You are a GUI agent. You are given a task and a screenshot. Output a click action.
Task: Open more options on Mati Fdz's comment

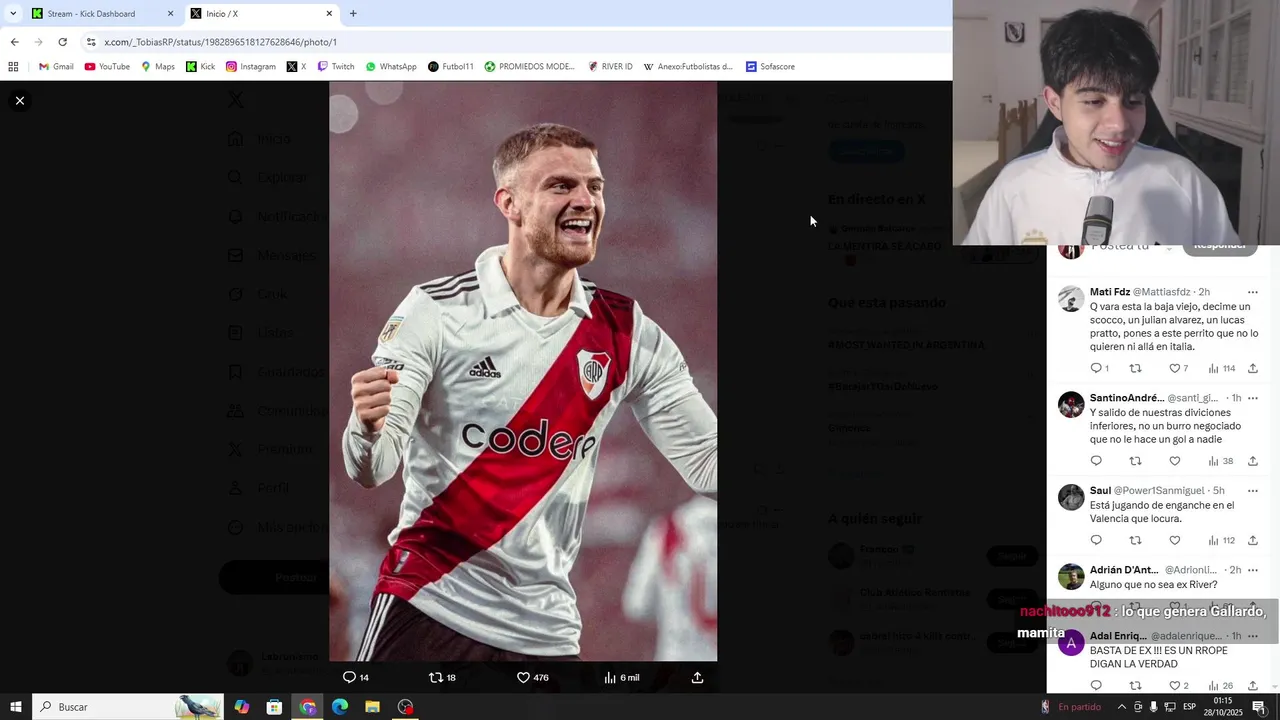[x=1252, y=292]
